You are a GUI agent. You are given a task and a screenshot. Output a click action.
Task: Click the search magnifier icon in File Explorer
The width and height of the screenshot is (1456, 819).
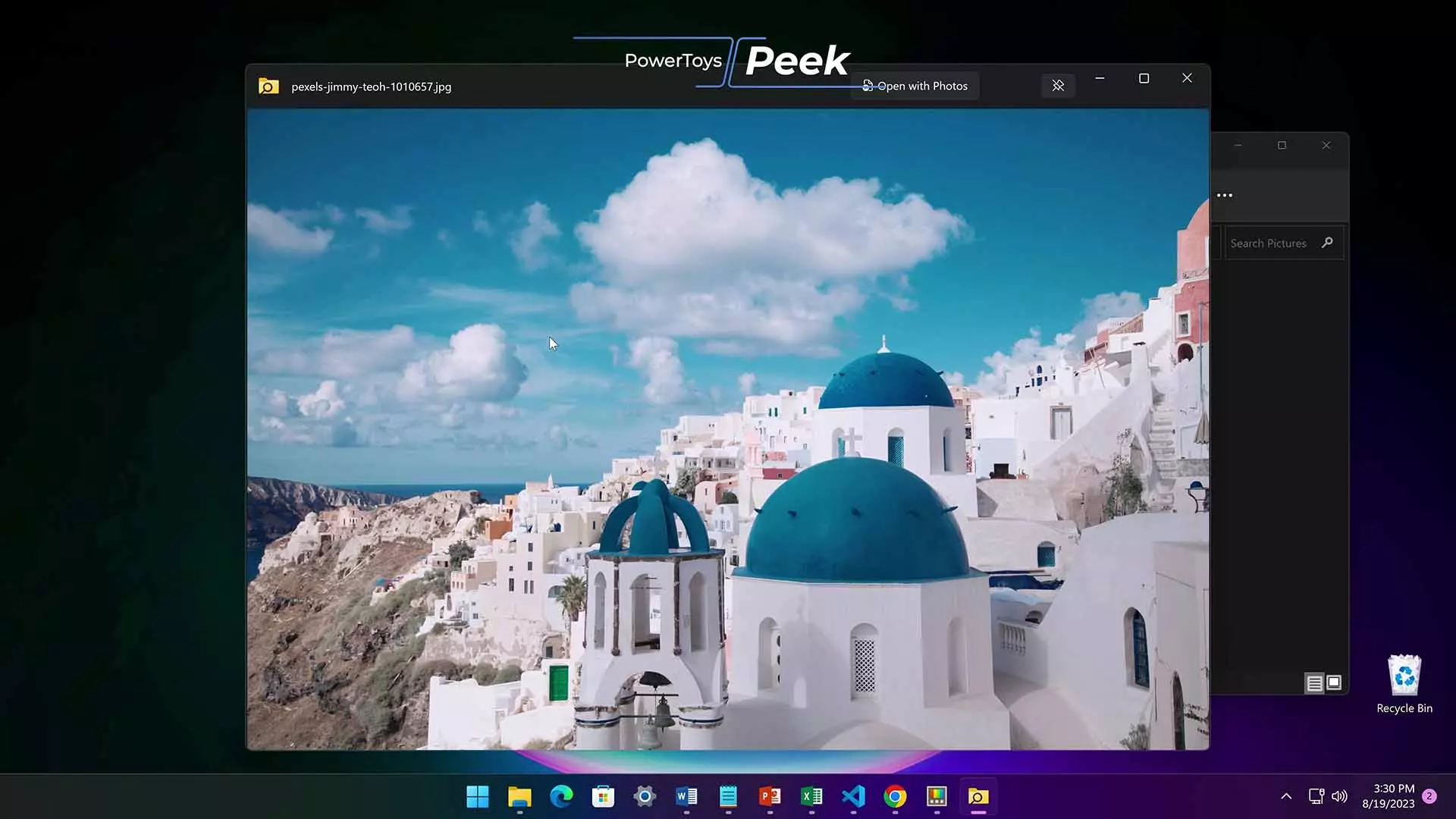tap(1327, 243)
